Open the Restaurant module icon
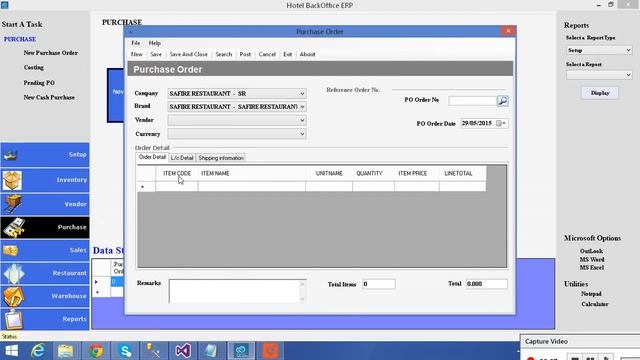640x360 pixels. point(13,273)
